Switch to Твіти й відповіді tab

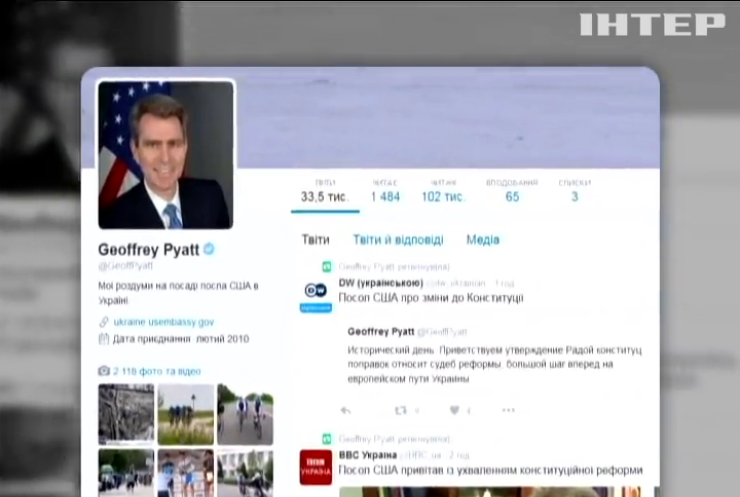[398, 240]
